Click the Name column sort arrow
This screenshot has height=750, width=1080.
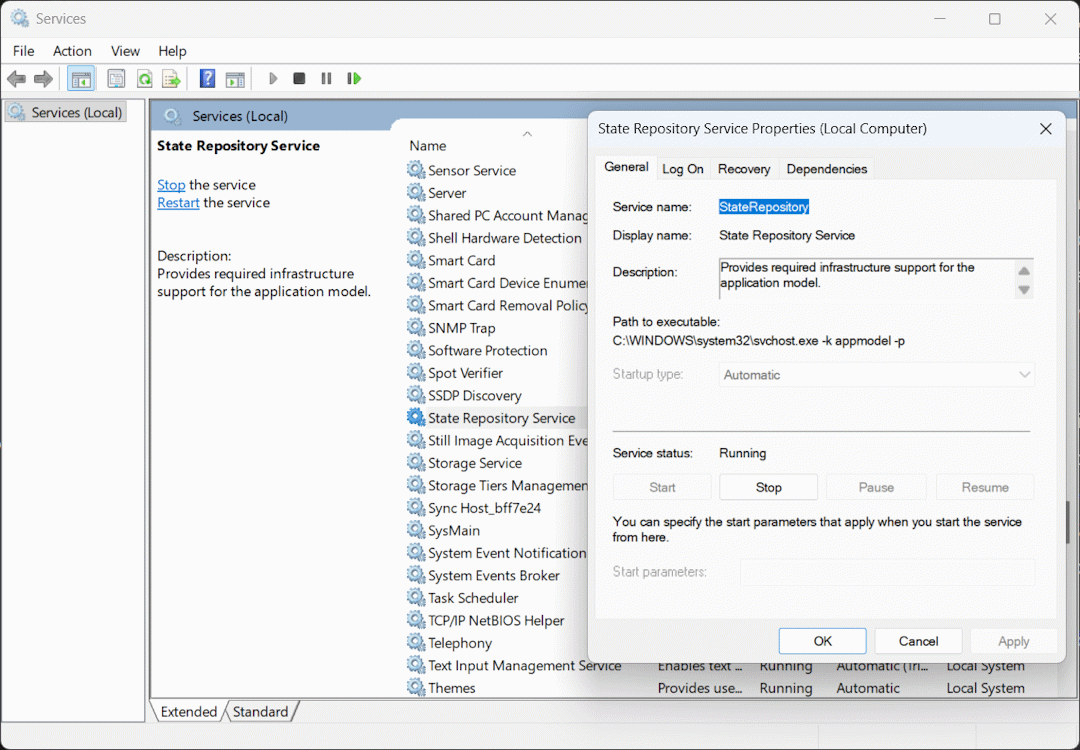[527, 133]
